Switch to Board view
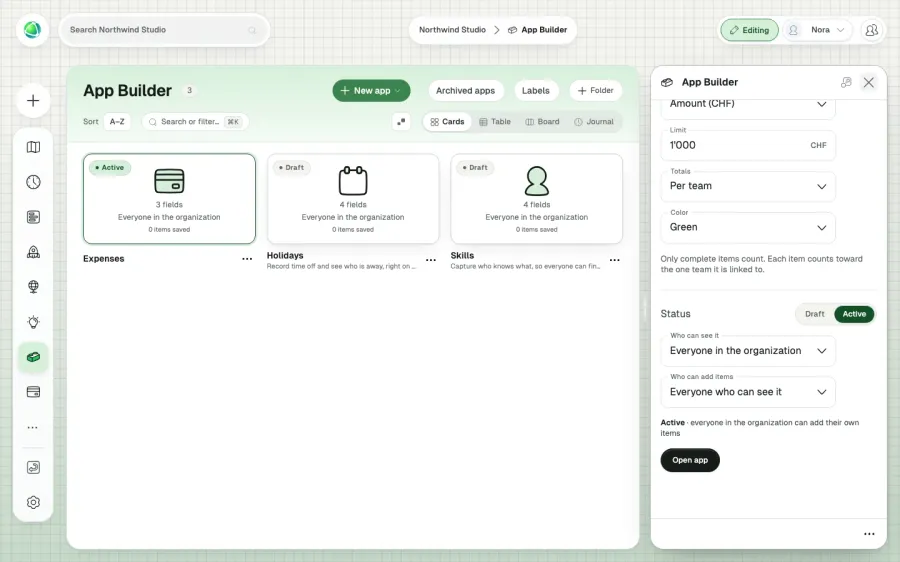The width and height of the screenshot is (900, 562). point(542,122)
